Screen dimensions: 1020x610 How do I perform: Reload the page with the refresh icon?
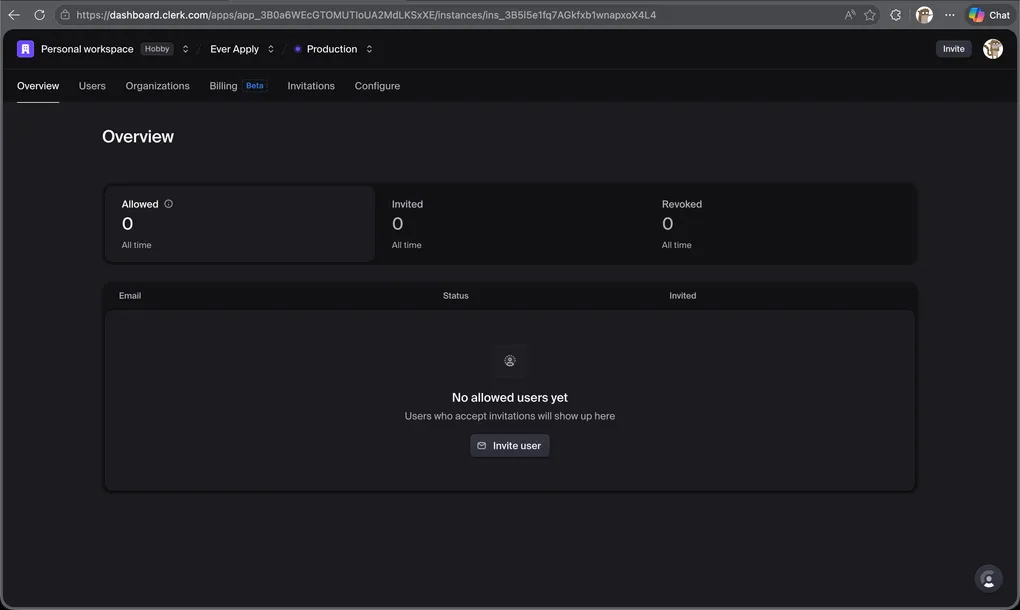(40, 15)
